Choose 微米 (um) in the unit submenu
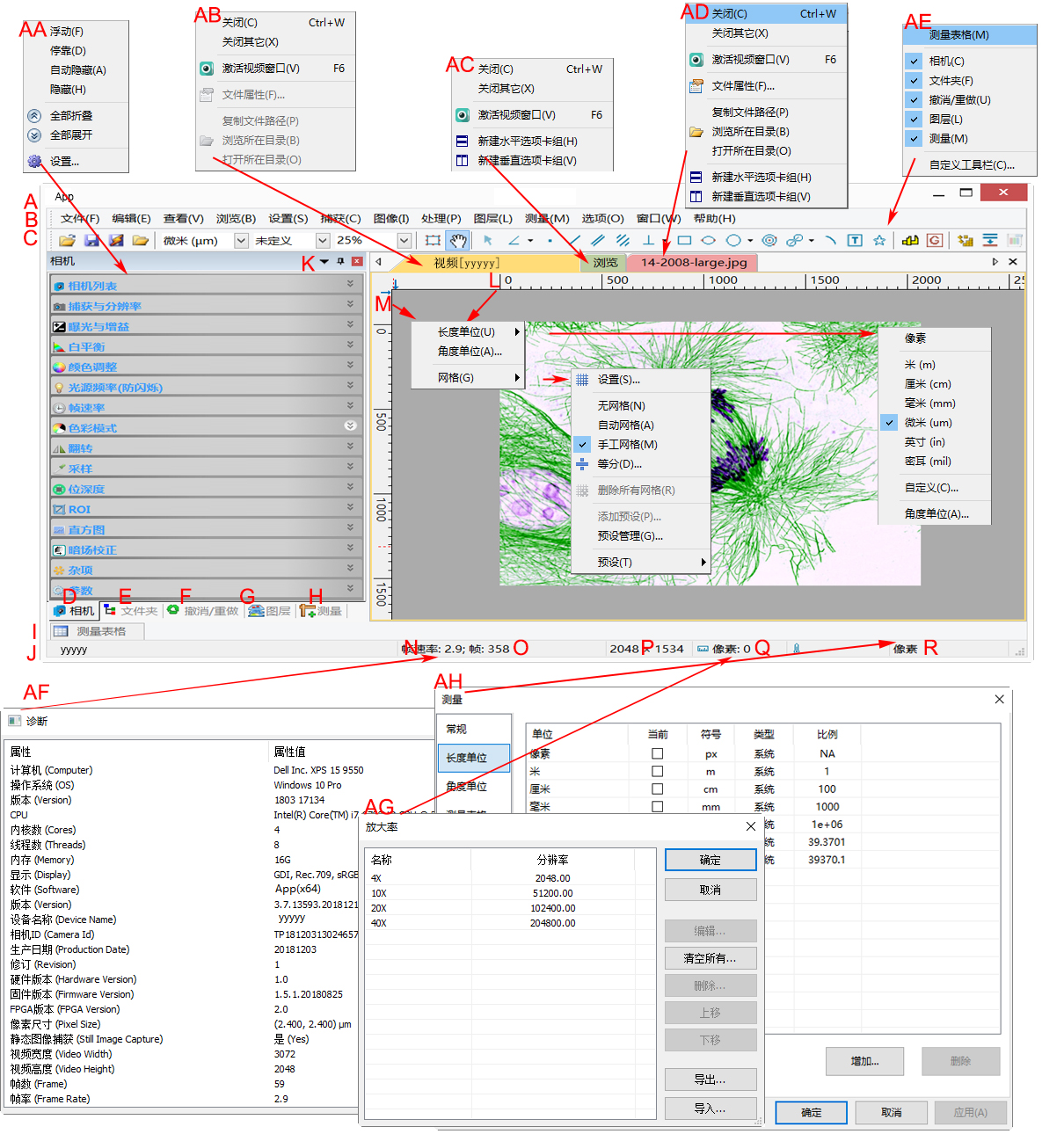The height and width of the screenshot is (1134, 1064). 934,422
